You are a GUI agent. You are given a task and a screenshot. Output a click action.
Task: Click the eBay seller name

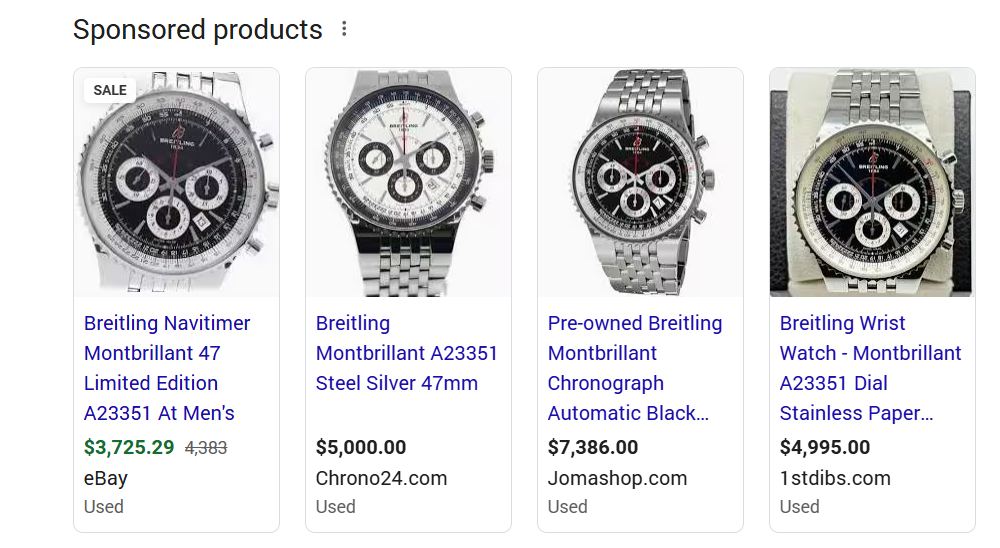pos(105,478)
